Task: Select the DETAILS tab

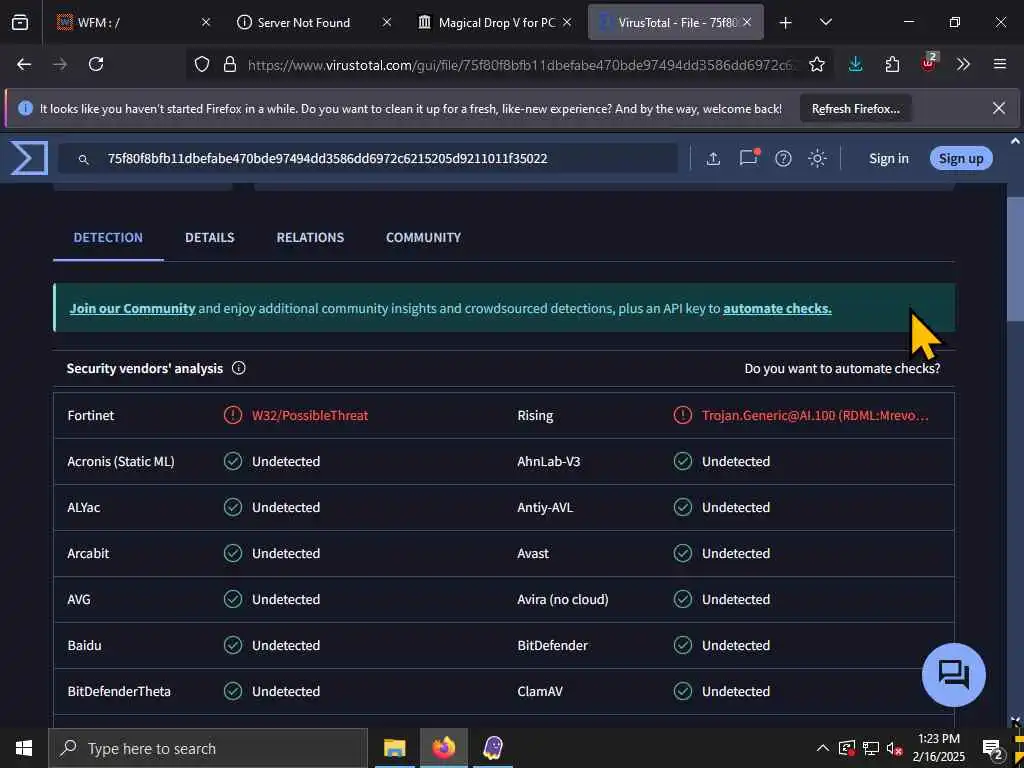Action: [210, 237]
